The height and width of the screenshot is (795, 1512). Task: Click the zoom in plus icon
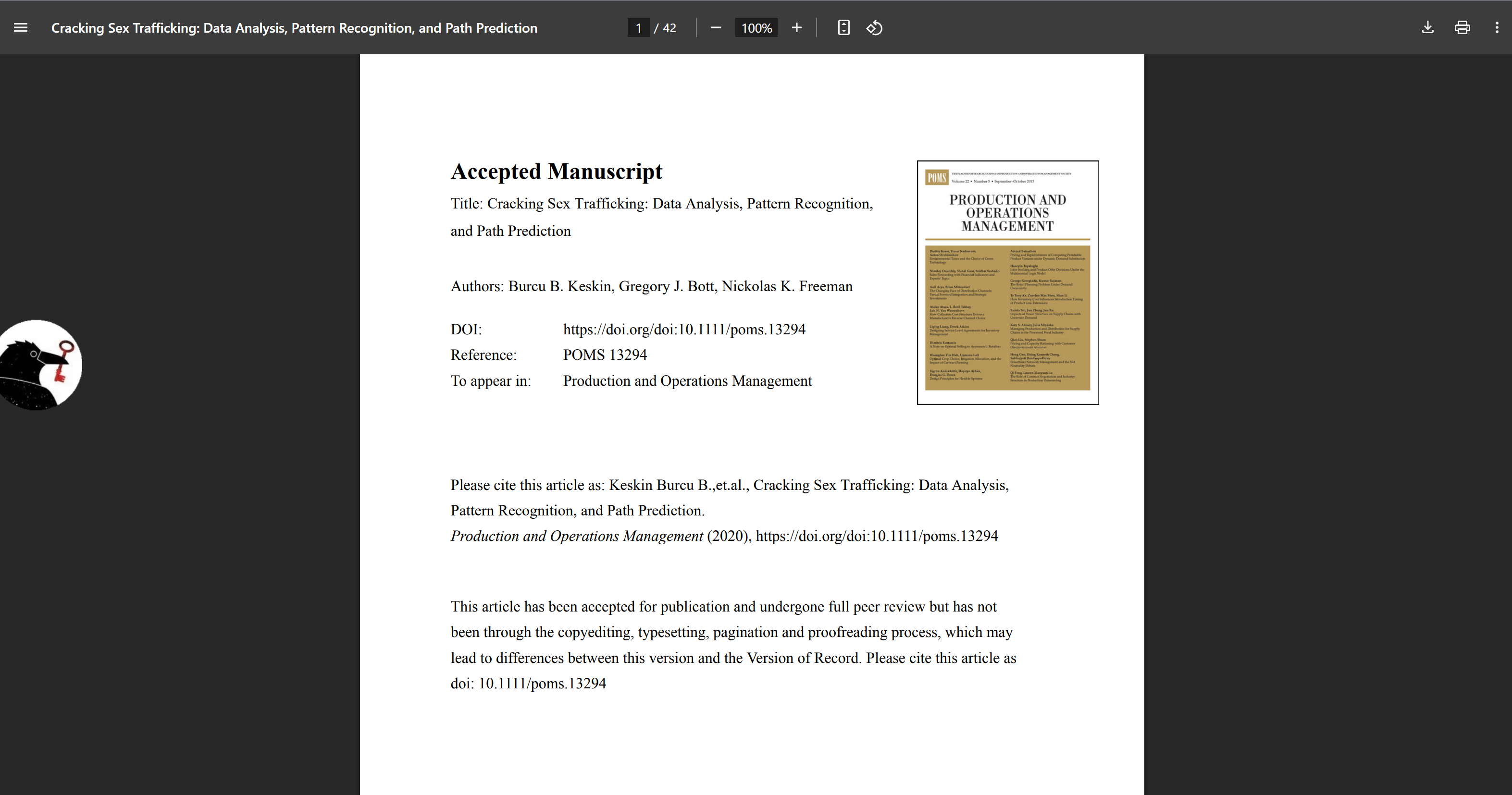pyautogui.click(x=796, y=27)
